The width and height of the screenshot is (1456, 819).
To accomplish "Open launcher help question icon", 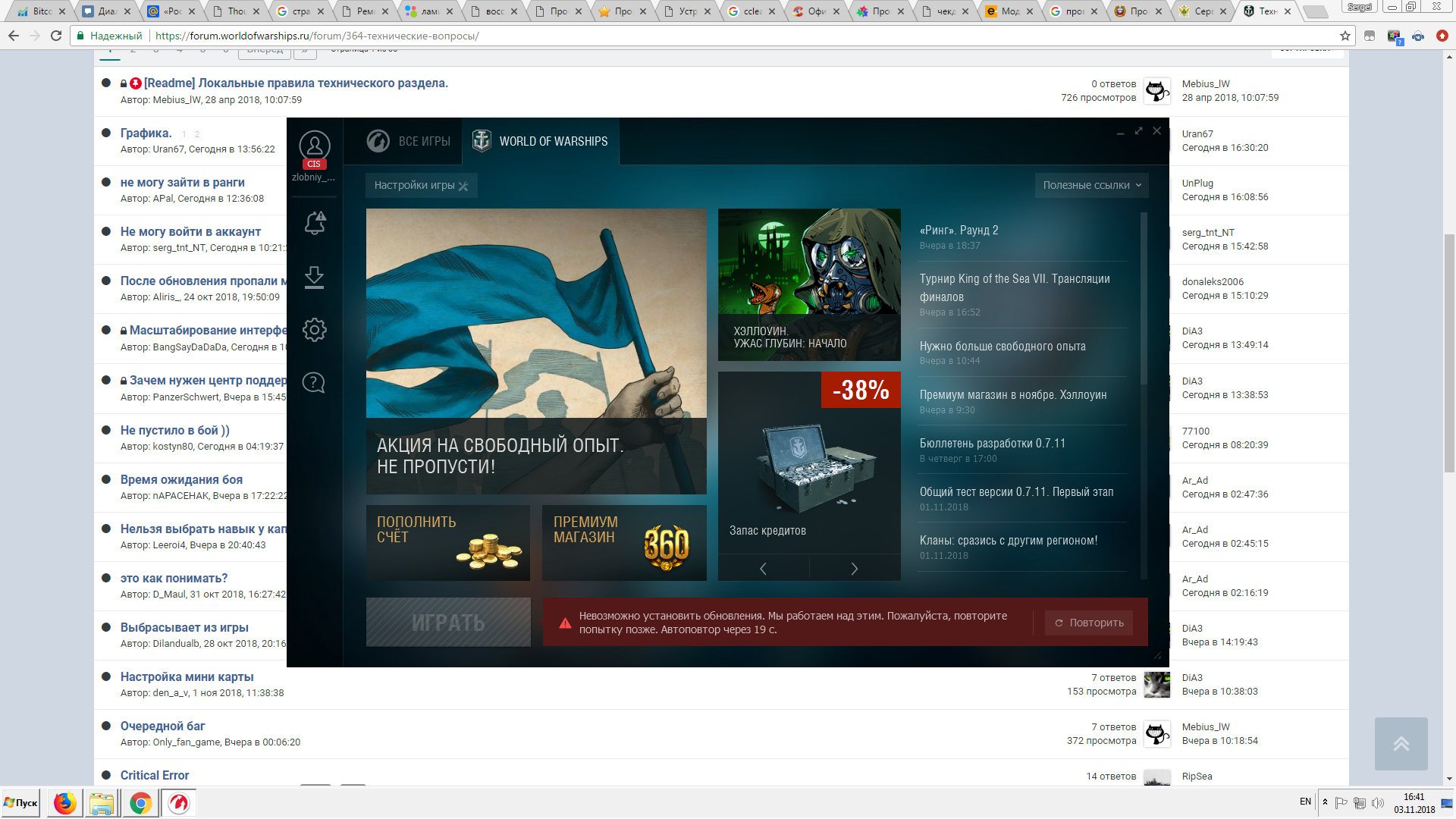I will coord(314,382).
